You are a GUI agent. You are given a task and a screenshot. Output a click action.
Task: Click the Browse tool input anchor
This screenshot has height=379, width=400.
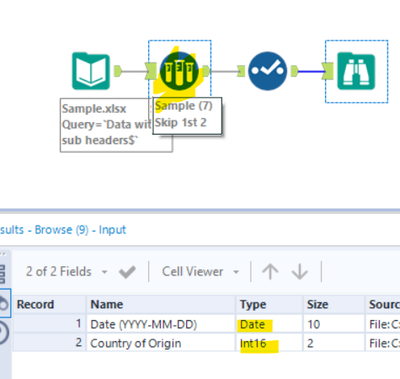coord(328,71)
